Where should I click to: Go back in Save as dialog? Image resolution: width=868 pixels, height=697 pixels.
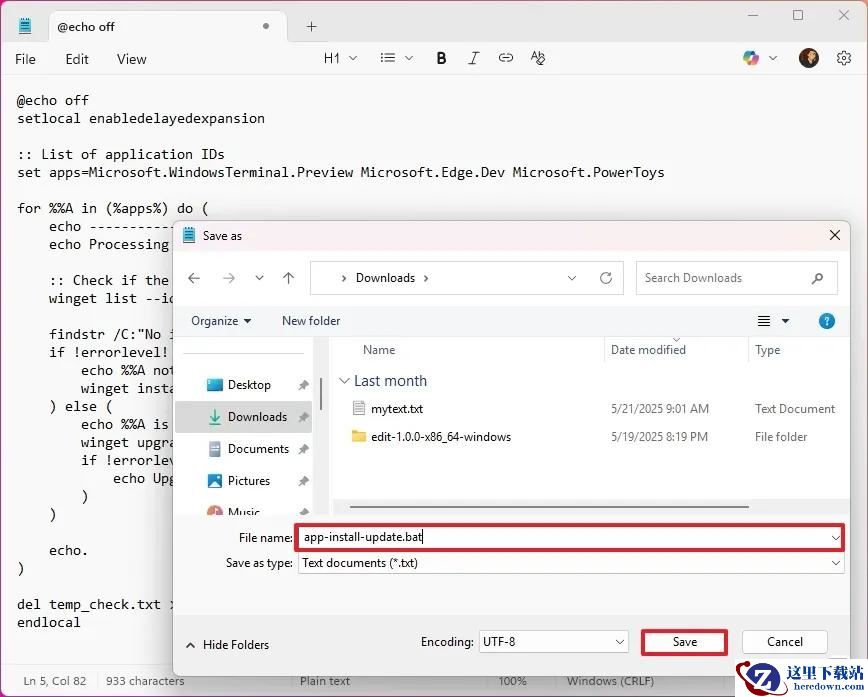tap(194, 278)
